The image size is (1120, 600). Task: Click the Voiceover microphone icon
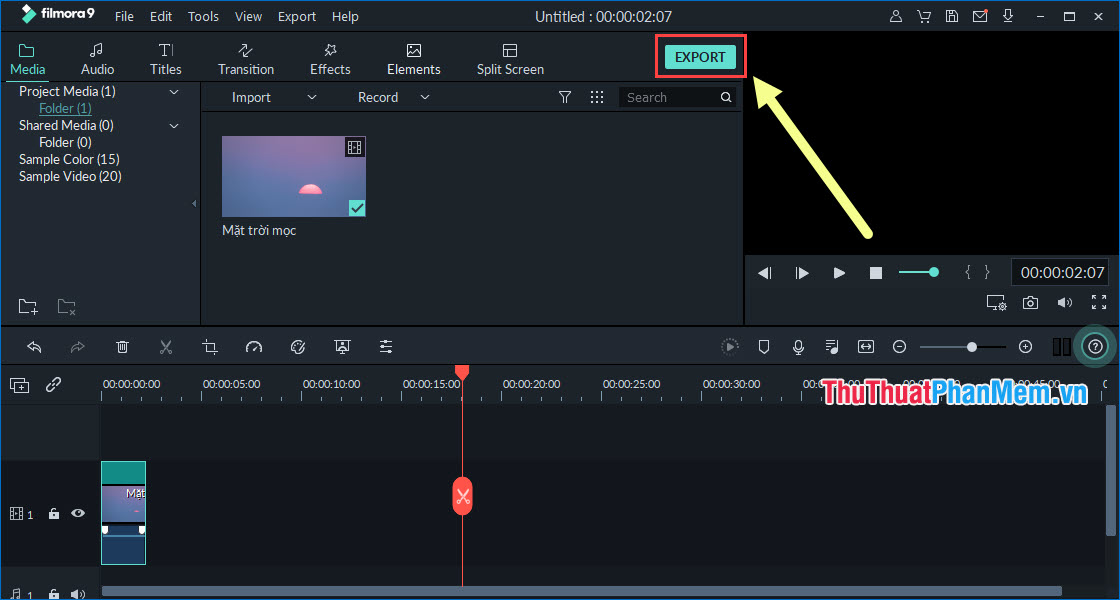(797, 346)
